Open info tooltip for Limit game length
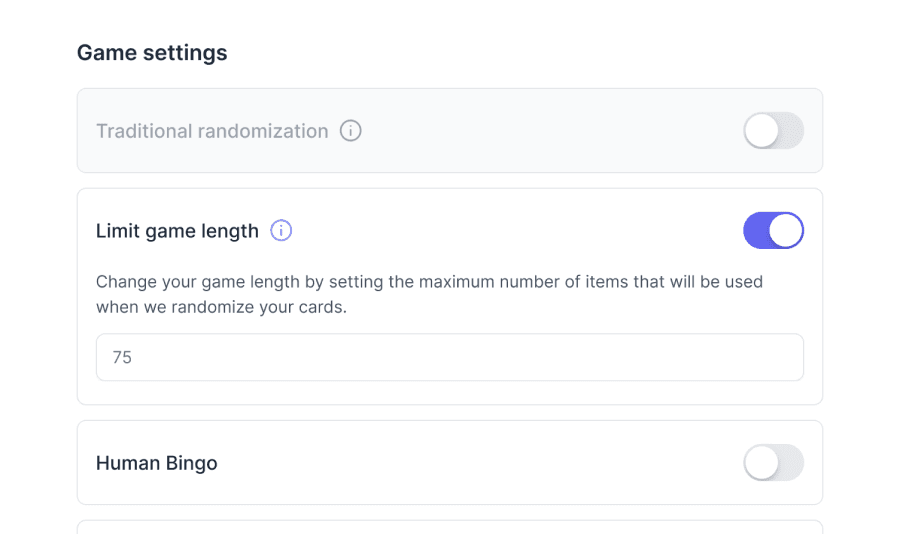 coord(281,231)
